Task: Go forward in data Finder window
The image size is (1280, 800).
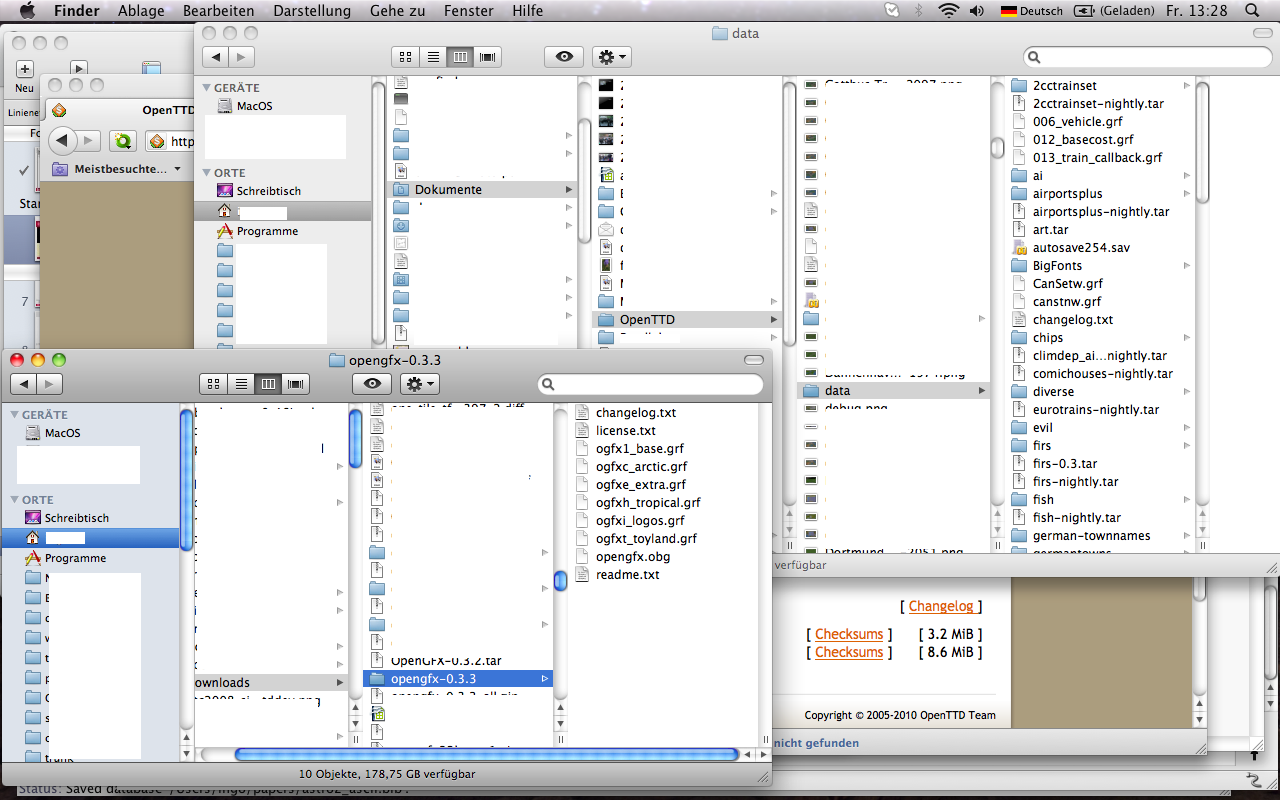Action: coord(242,57)
